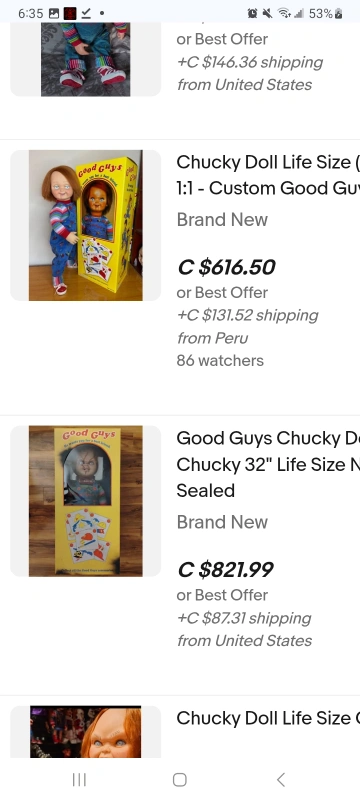Select the C $821.99 price
This screenshot has height=800, width=360.
(225, 569)
